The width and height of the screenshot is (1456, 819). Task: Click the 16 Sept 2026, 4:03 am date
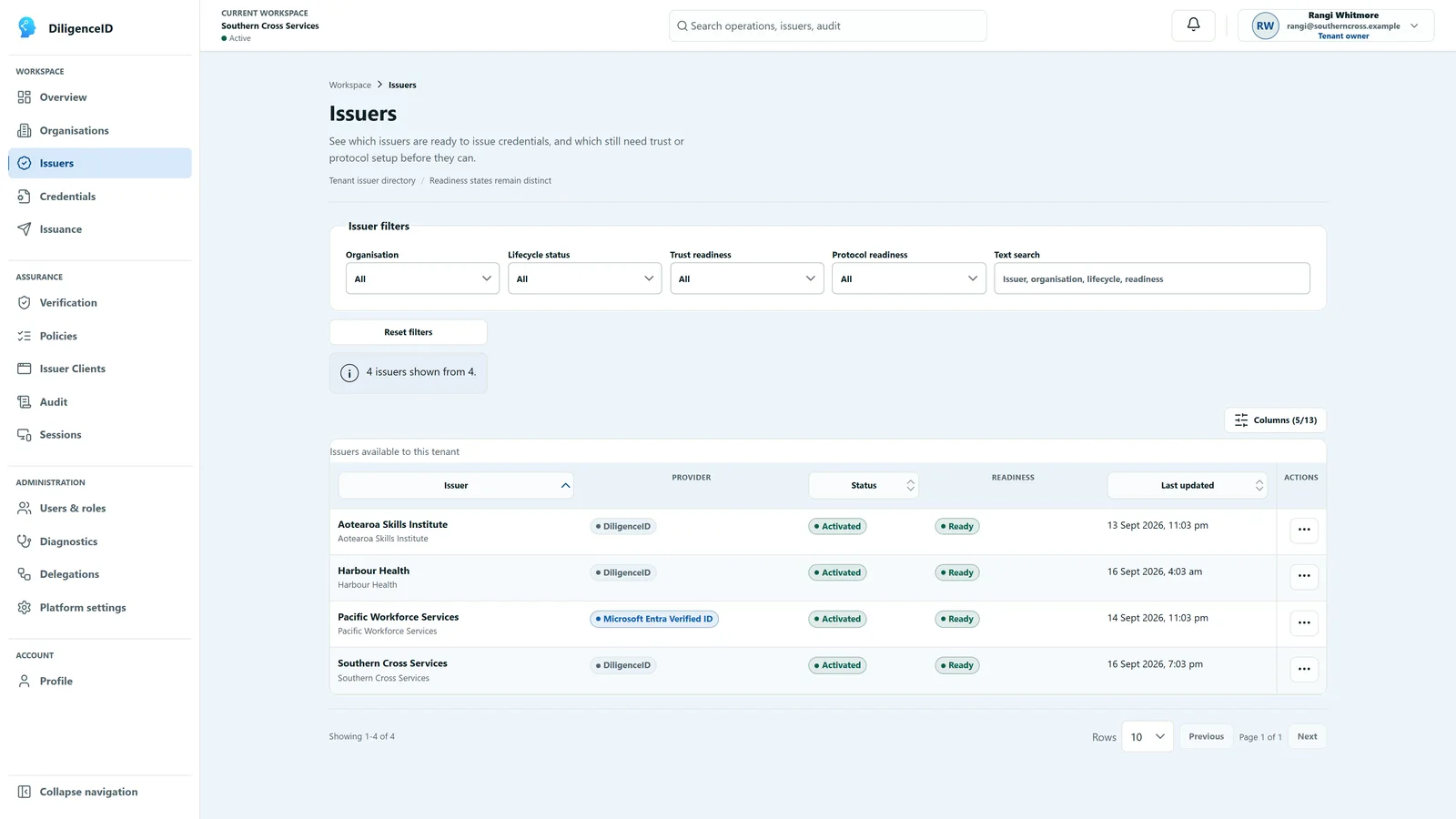pos(1154,571)
